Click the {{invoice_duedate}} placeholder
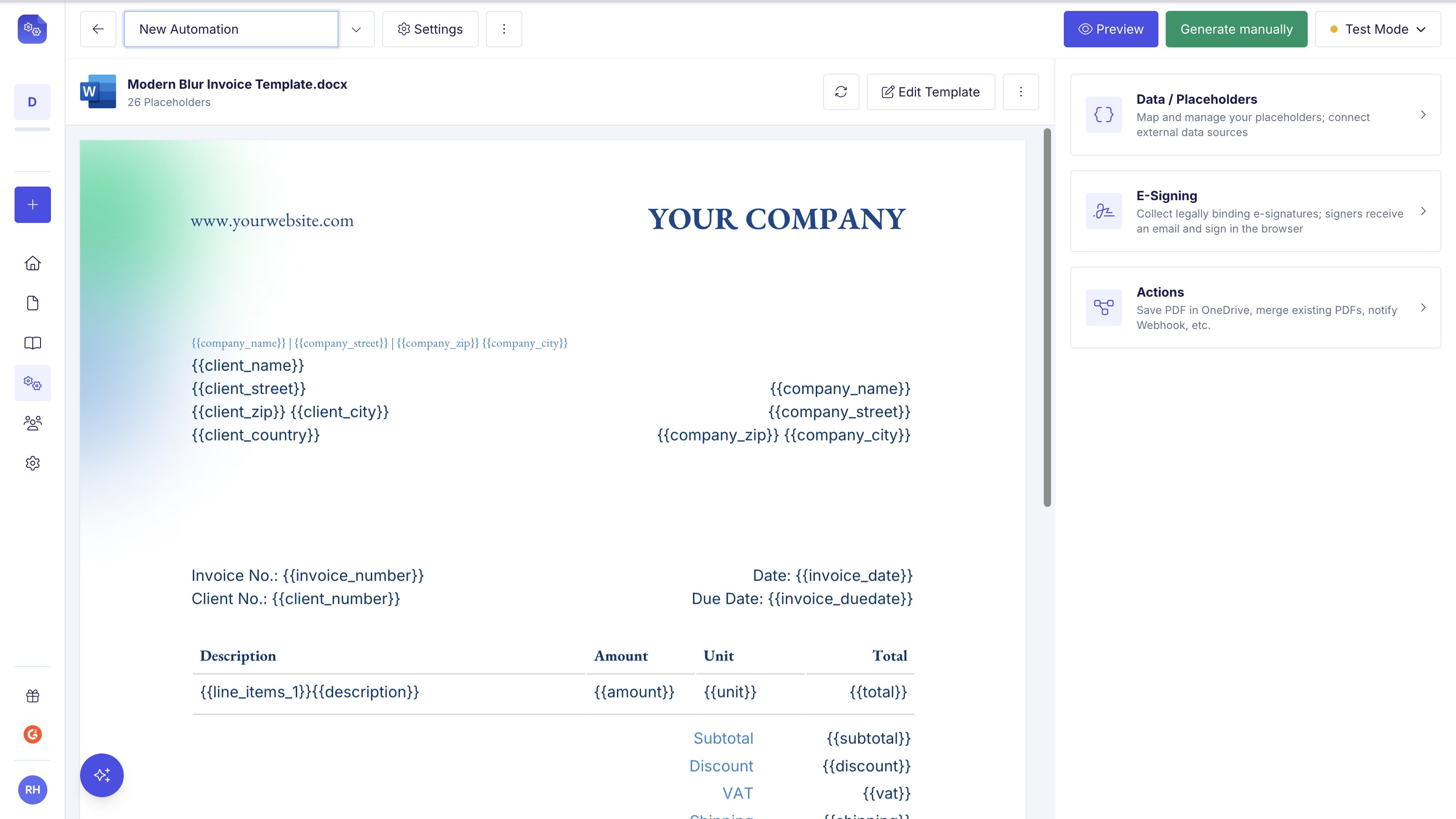This screenshot has width=1456, height=819. point(840,599)
